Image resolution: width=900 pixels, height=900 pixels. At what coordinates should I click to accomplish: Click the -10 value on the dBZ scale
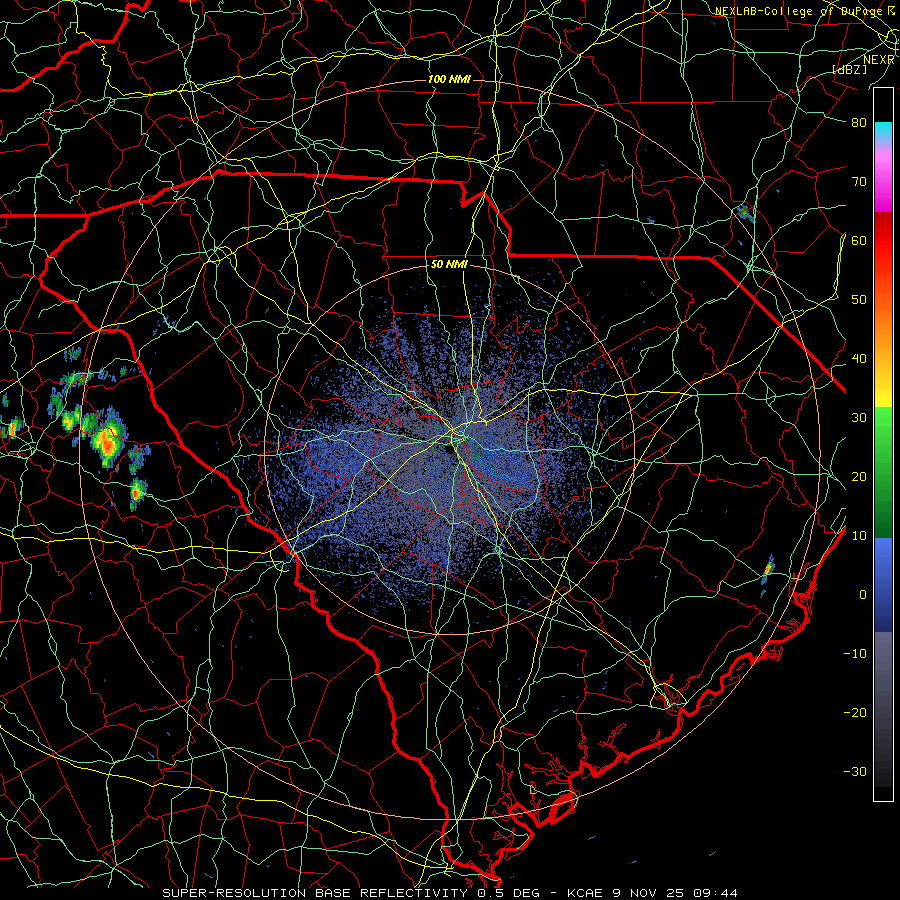pyautogui.click(x=855, y=654)
